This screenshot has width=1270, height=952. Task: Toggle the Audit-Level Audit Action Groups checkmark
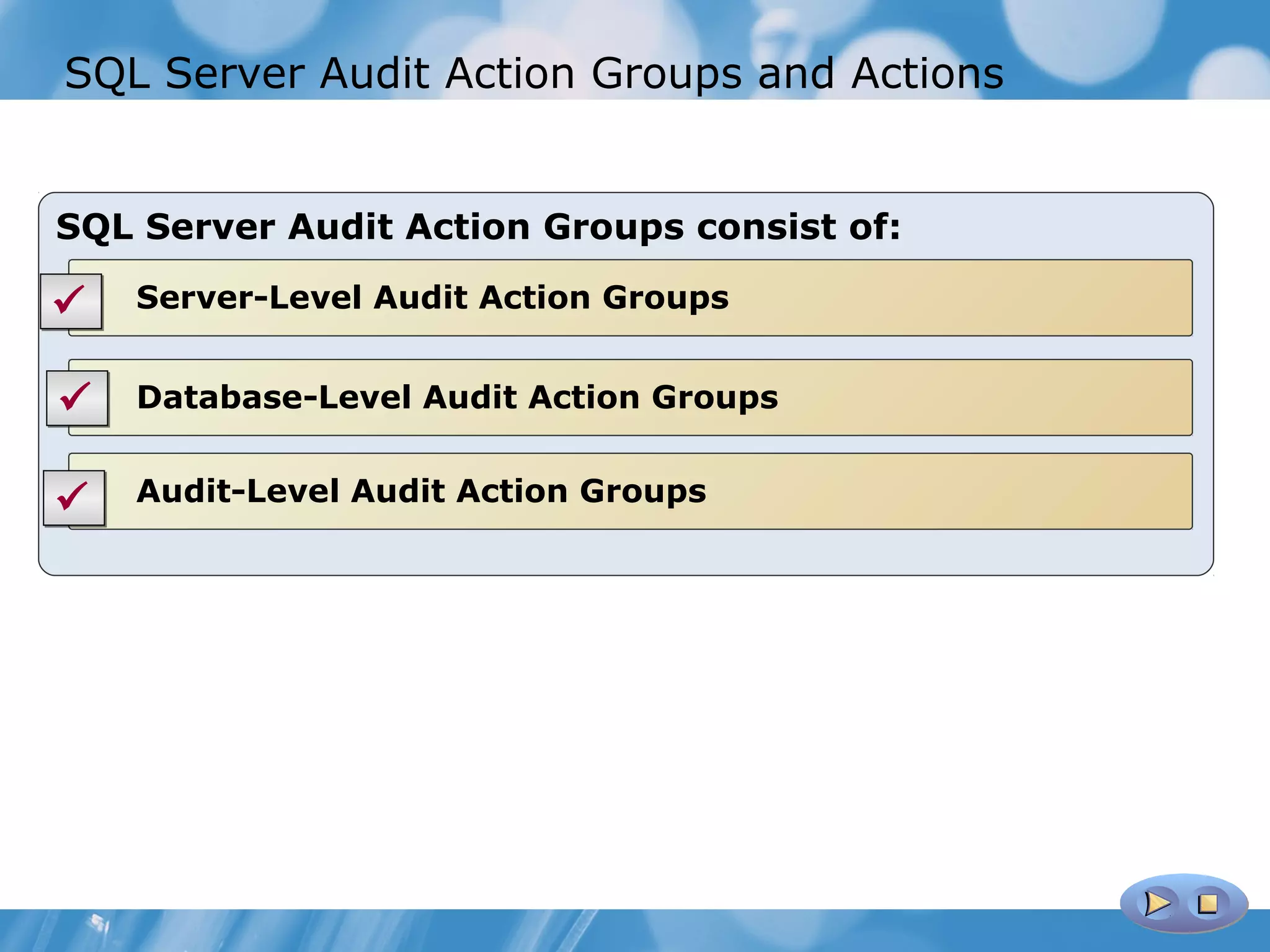pyautogui.click(x=74, y=498)
